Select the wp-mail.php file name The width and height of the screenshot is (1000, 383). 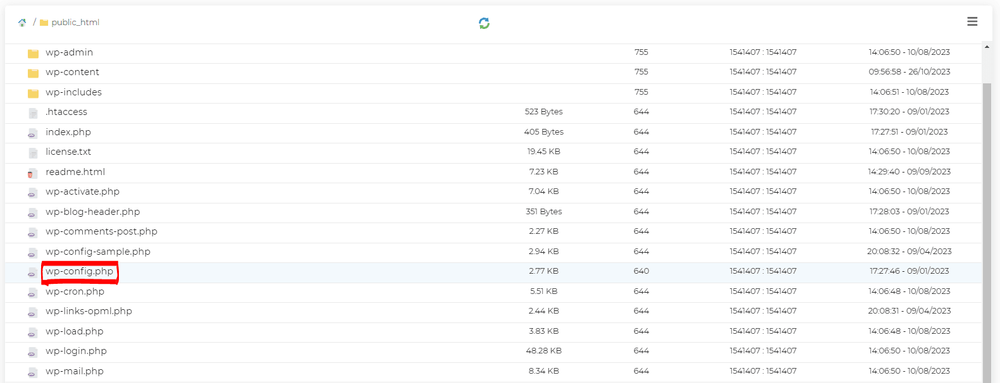click(74, 371)
